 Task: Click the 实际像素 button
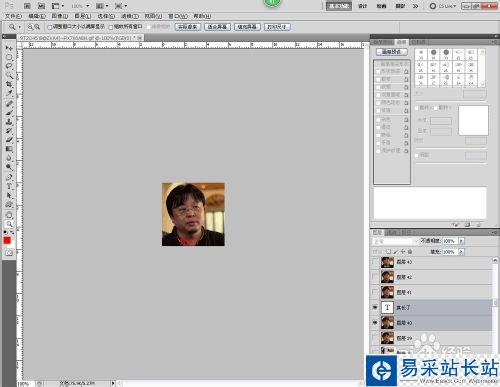(188, 27)
